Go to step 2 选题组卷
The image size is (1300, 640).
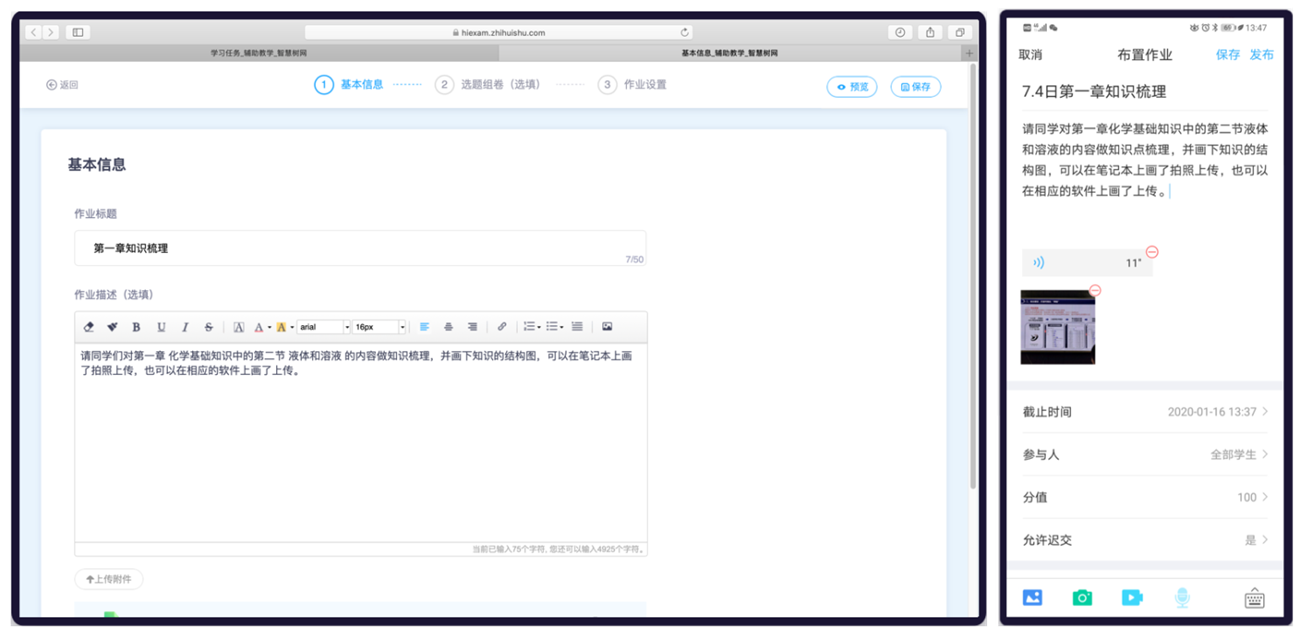point(490,85)
